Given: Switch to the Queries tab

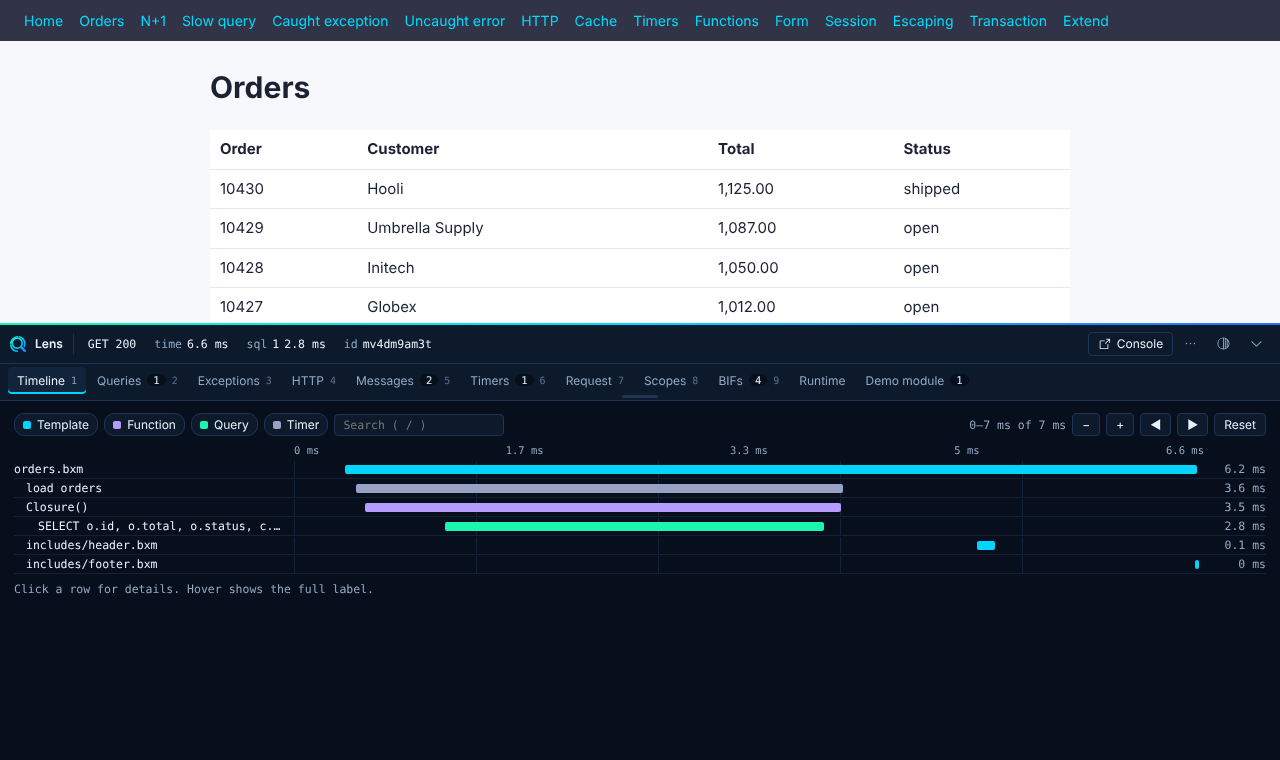Looking at the screenshot, I should pos(137,381).
